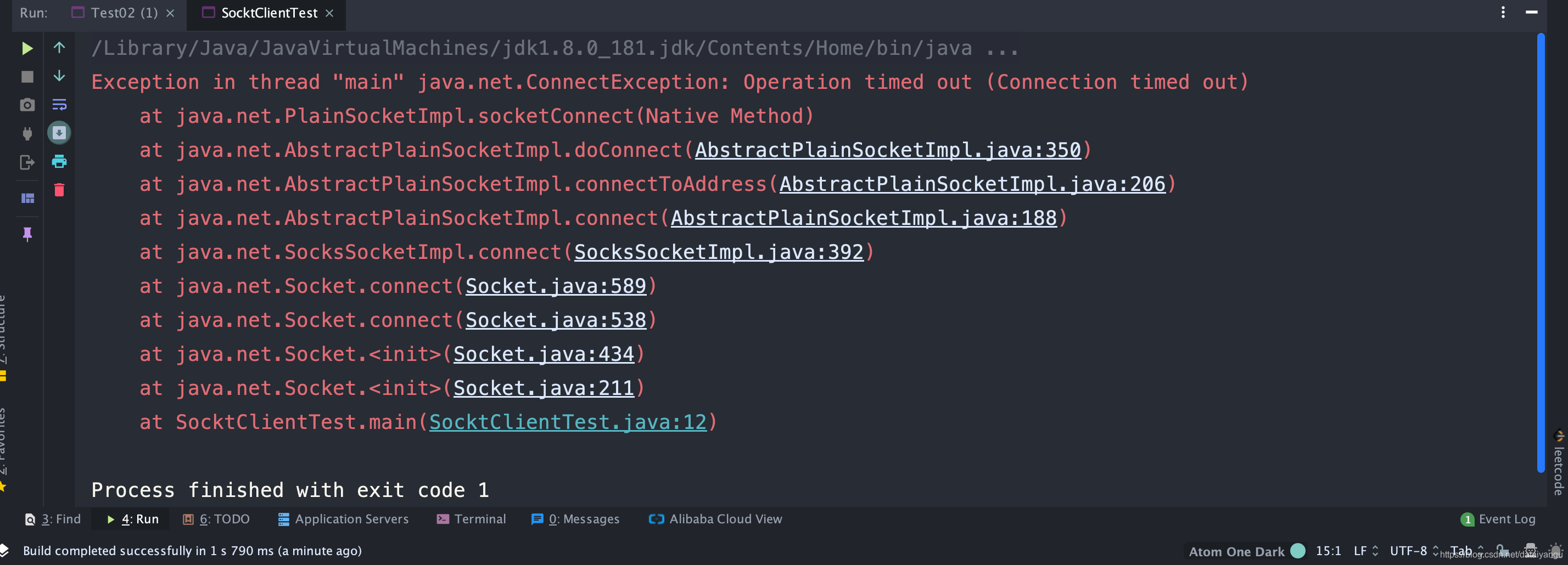
Task: Open the Terminal tool window
Action: point(471,519)
